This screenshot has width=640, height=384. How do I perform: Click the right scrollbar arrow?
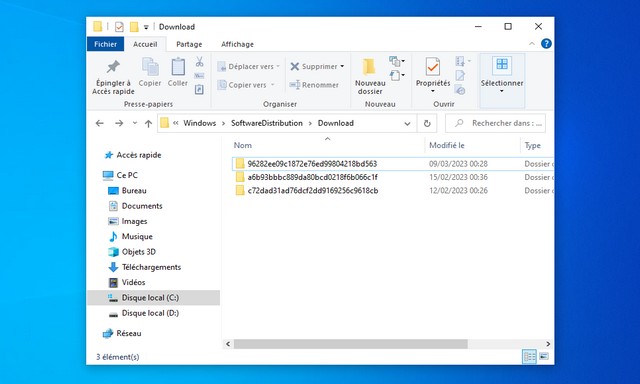[x=548, y=344]
